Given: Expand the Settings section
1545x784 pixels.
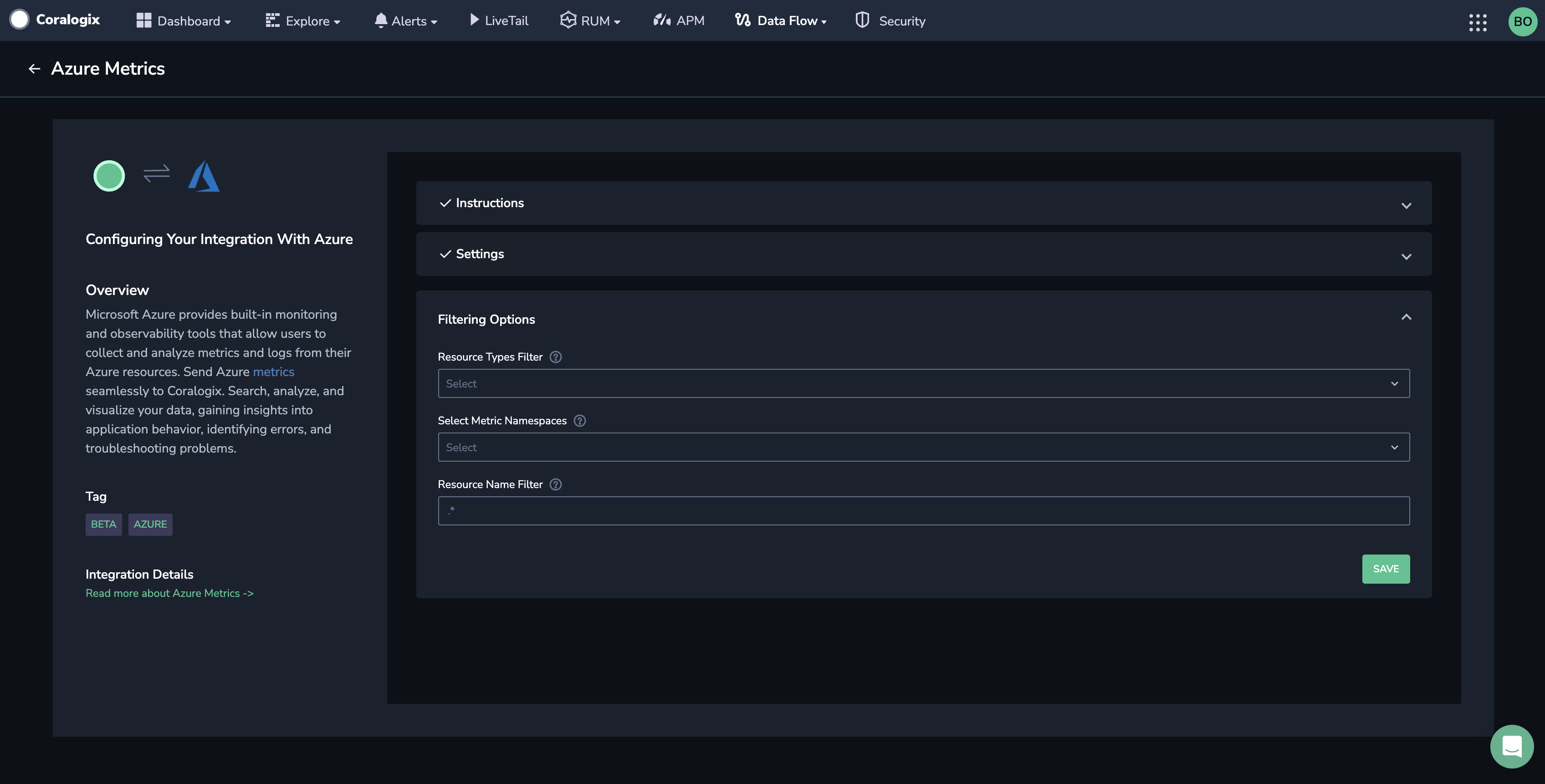Looking at the screenshot, I should [x=924, y=254].
